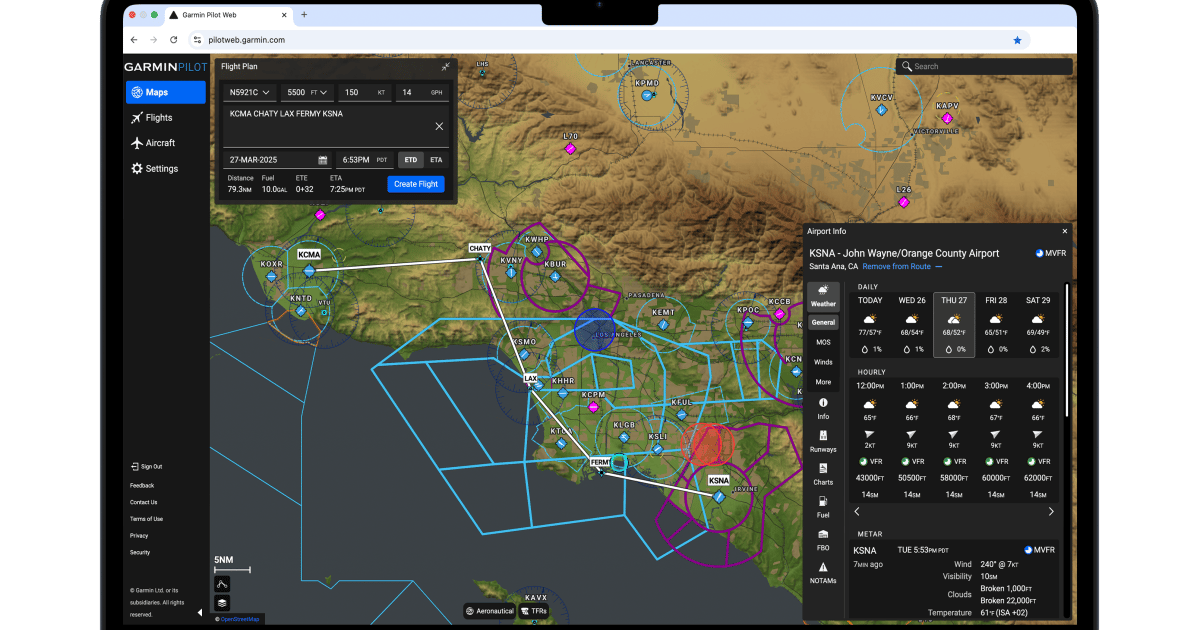Open the Runways section icon
The width and height of the screenshot is (1200, 630).
pyautogui.click(x=823, y=436)
